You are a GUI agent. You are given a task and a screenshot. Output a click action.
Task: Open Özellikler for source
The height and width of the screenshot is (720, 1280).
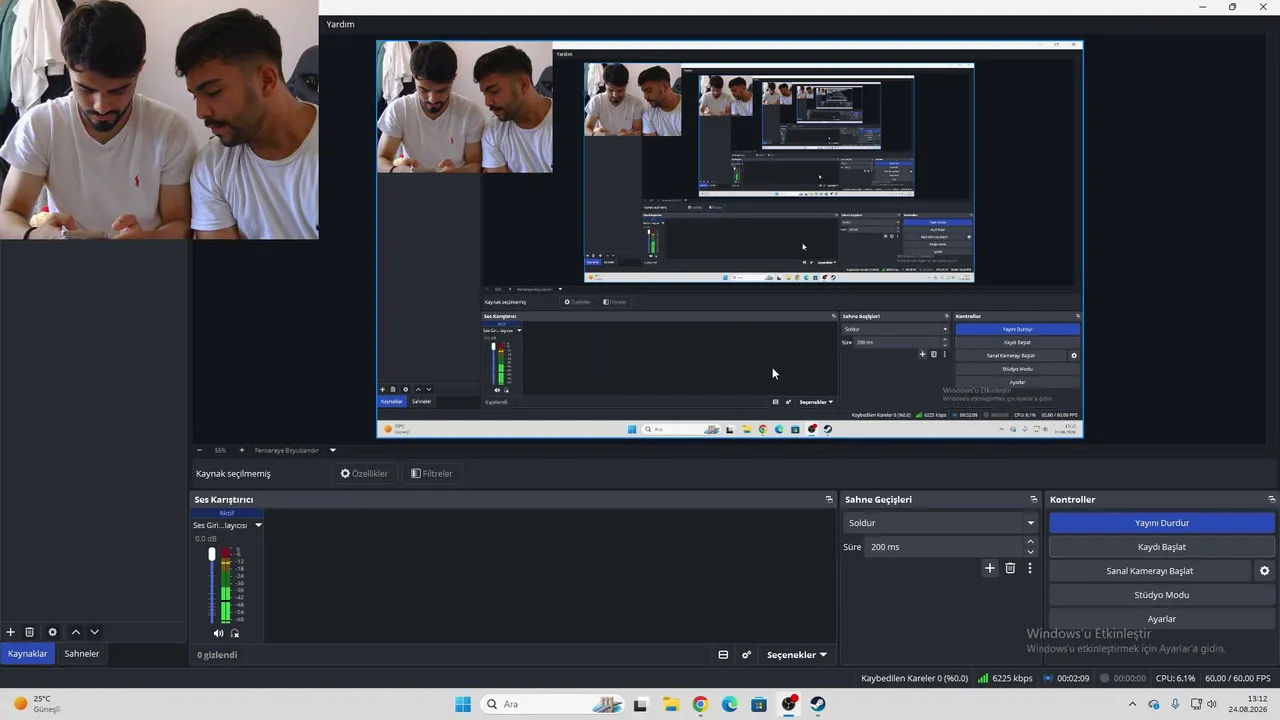pyautogui.click(x=364, y=474)
